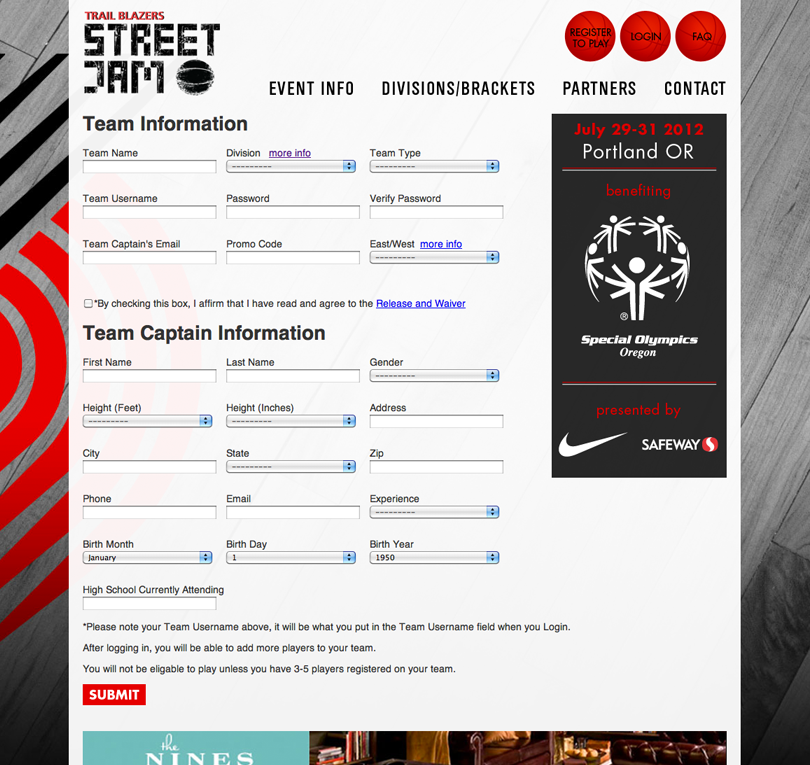810x765 pixels.
Task: Open the State dropdown
Action: pos(291,466)
